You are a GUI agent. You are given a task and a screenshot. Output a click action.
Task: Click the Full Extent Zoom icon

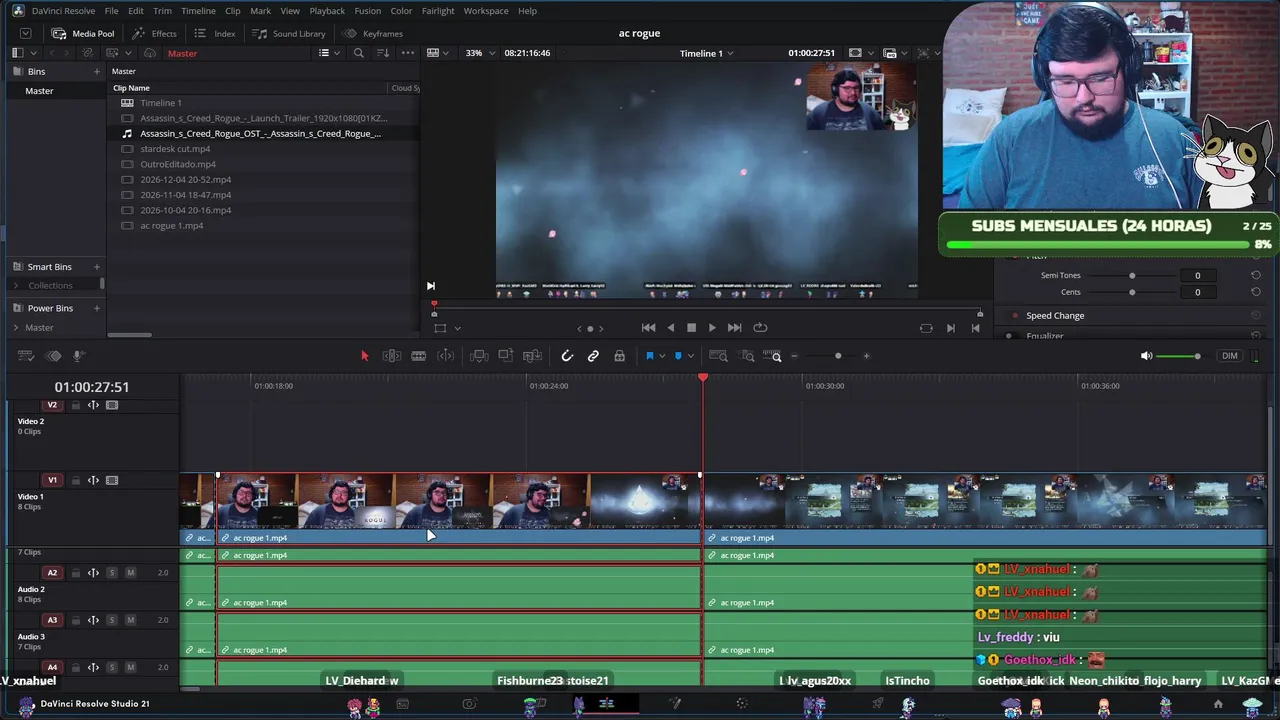718,356
